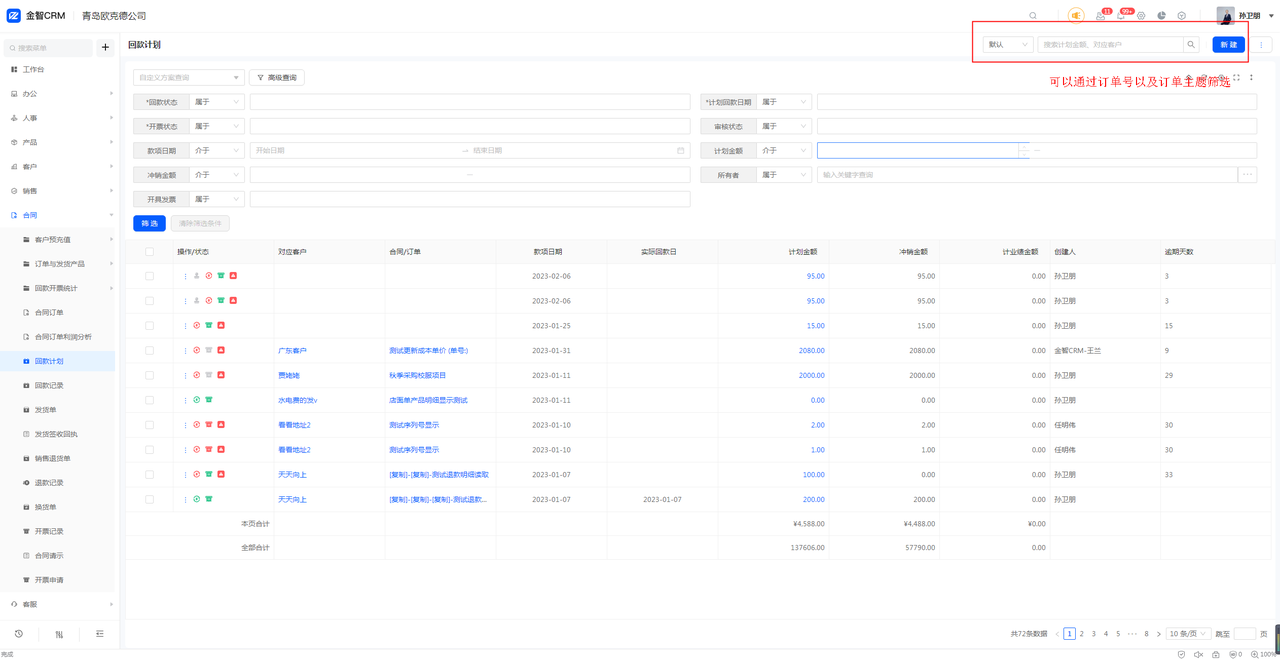Click the plus button beside the menu search

coord(105,47)
